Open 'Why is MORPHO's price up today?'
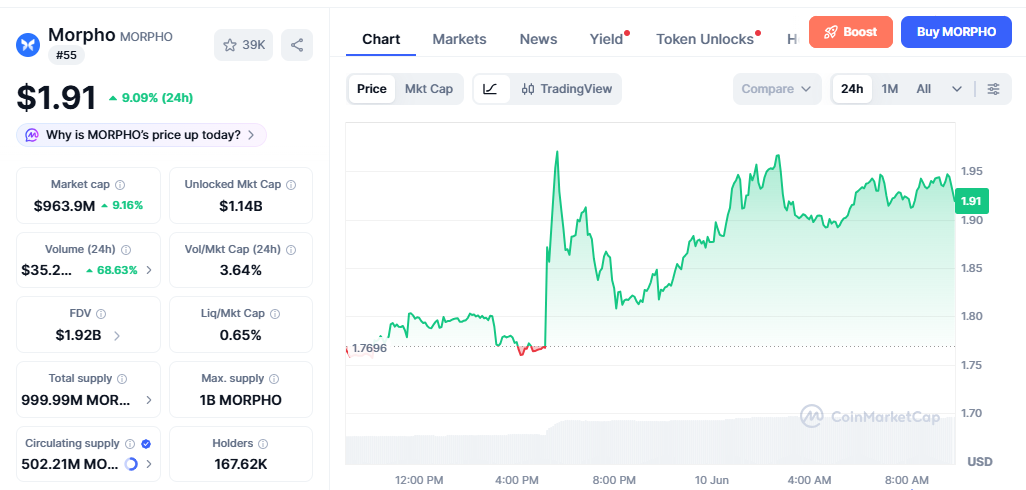The image size is (1026, 490). point(141,135)
